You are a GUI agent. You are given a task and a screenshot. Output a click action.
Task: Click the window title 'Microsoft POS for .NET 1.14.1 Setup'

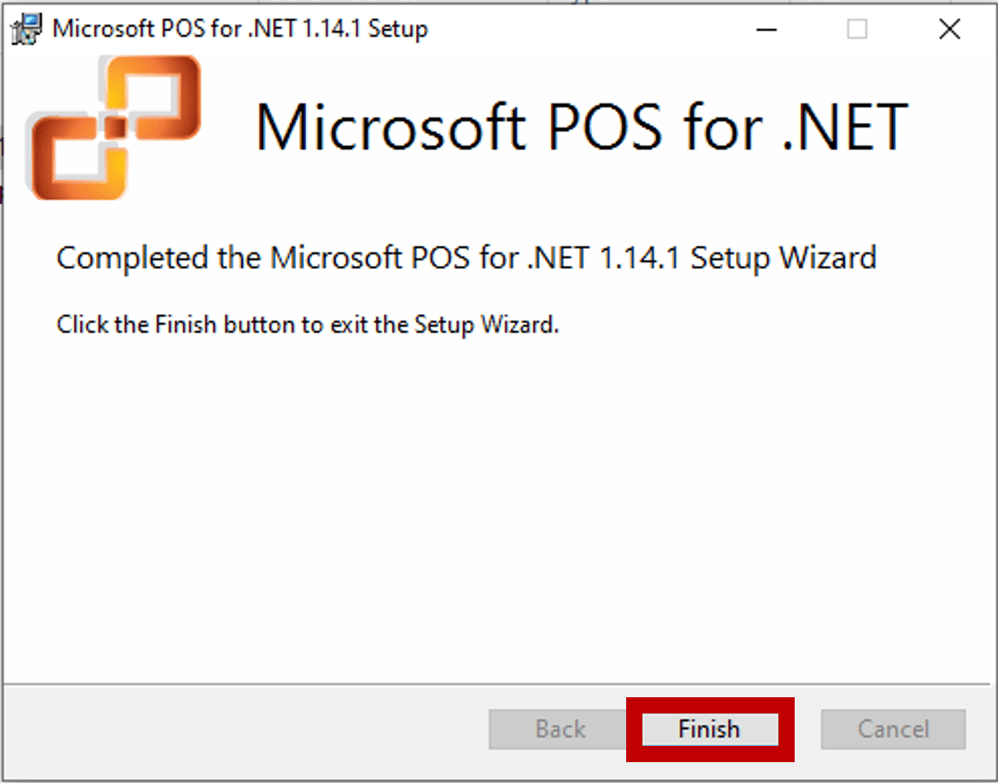pyautogui.click(x=240, y=28)
